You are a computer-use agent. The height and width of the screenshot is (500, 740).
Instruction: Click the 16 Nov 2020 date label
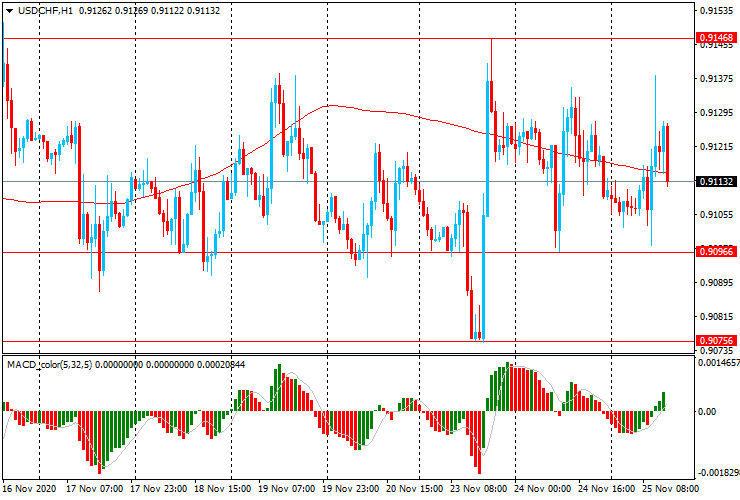[30, 490]
